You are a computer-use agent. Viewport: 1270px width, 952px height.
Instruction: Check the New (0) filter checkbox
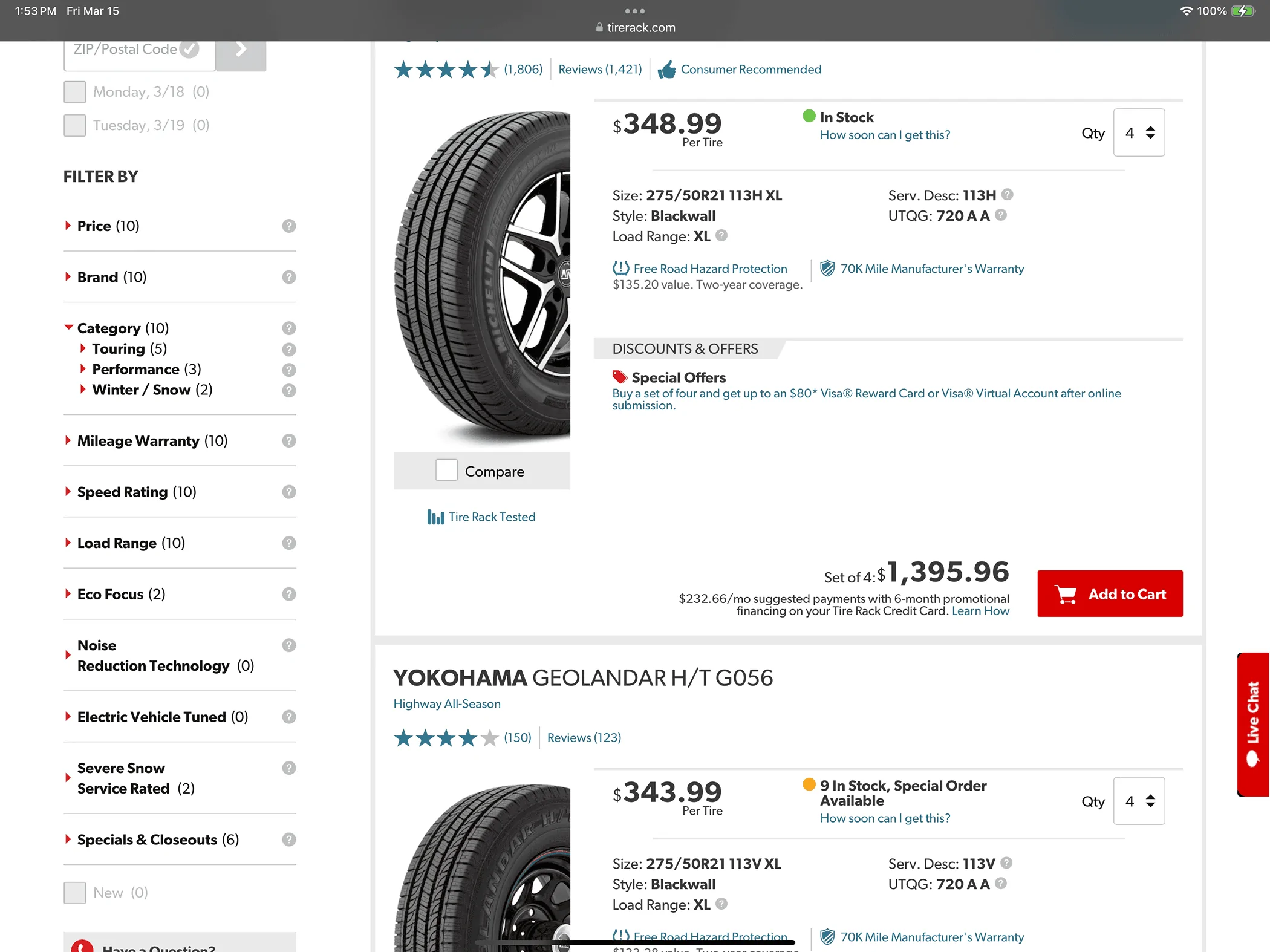pyautogui.click(x=75, y=893)
